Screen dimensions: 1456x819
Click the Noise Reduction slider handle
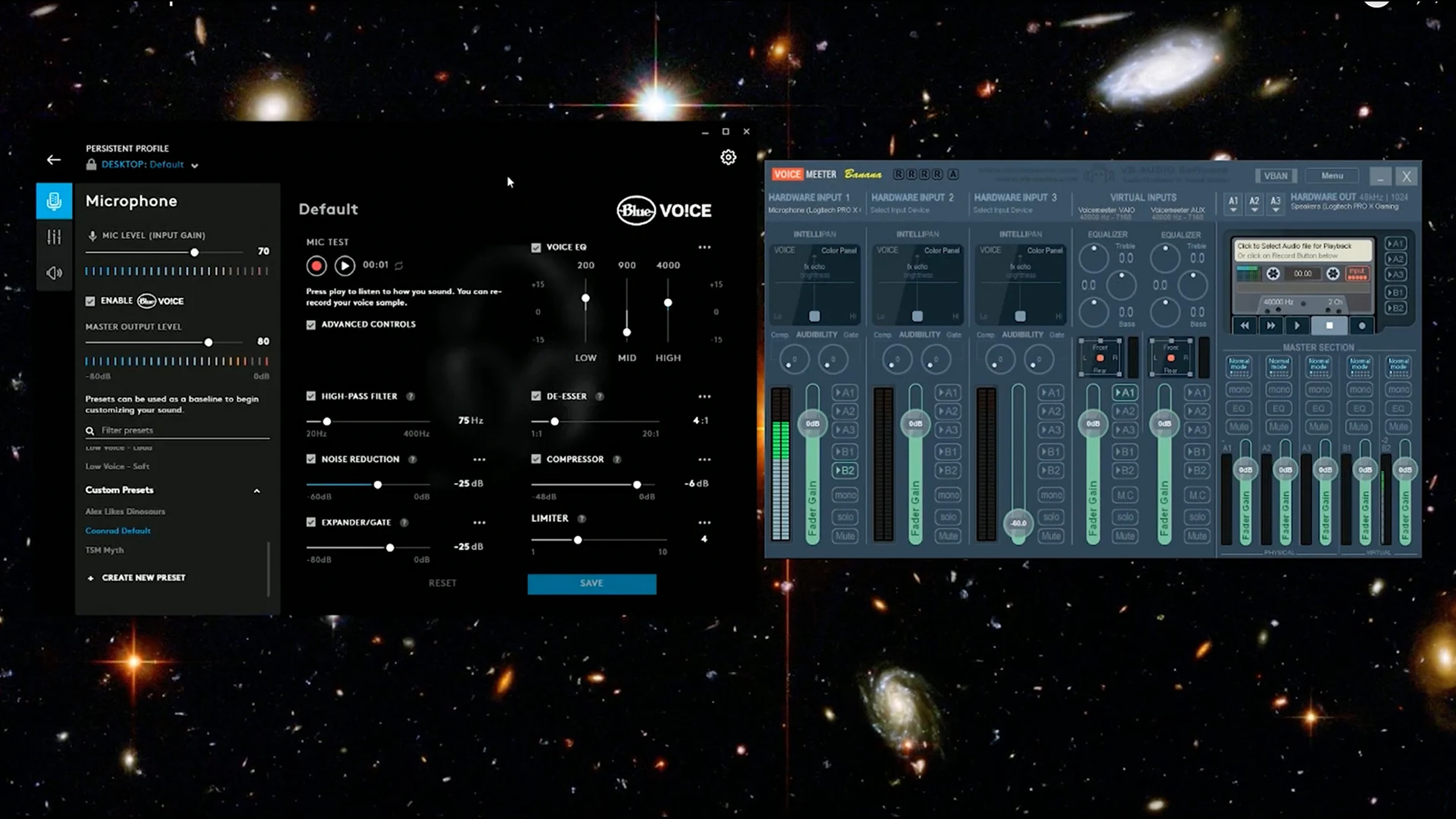click(x=378, y=485)
